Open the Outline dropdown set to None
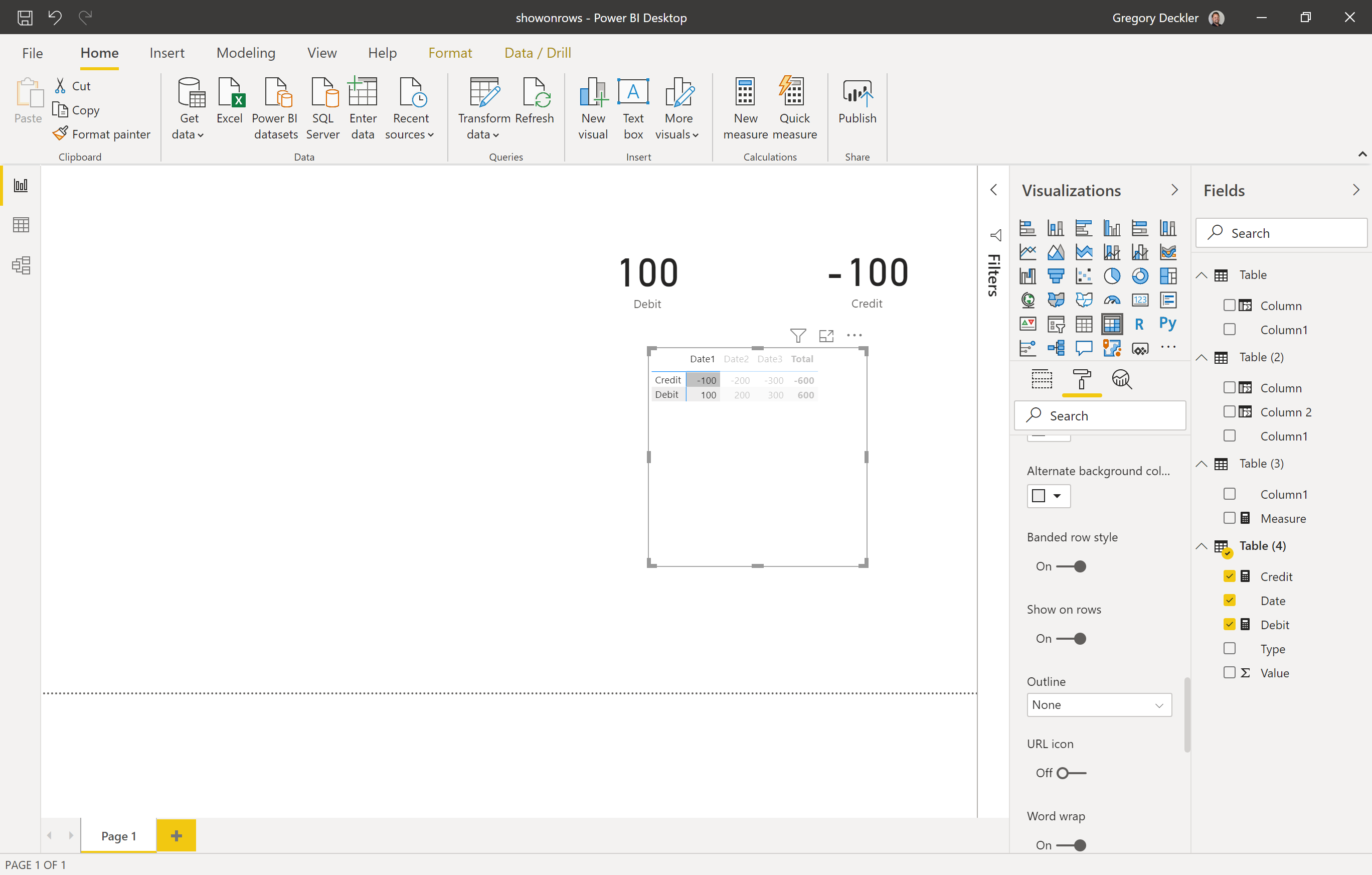 tap(1099, 705)
